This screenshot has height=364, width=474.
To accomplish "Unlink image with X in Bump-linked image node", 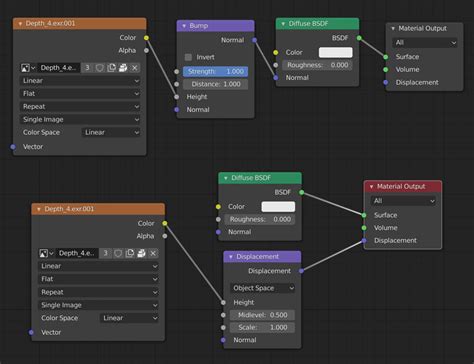I will (x=135, y=68).
